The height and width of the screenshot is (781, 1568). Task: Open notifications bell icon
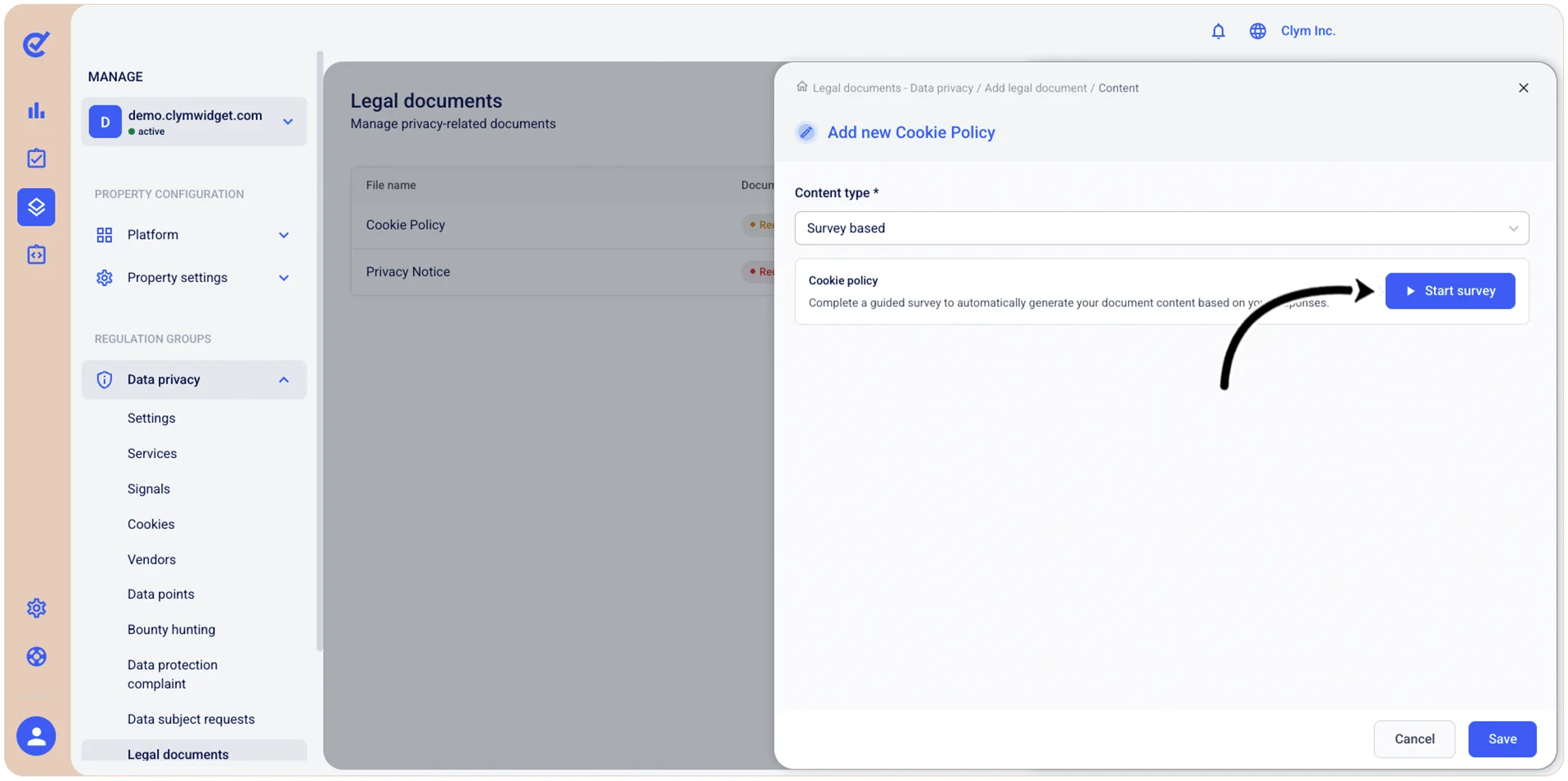(1218, 31)
